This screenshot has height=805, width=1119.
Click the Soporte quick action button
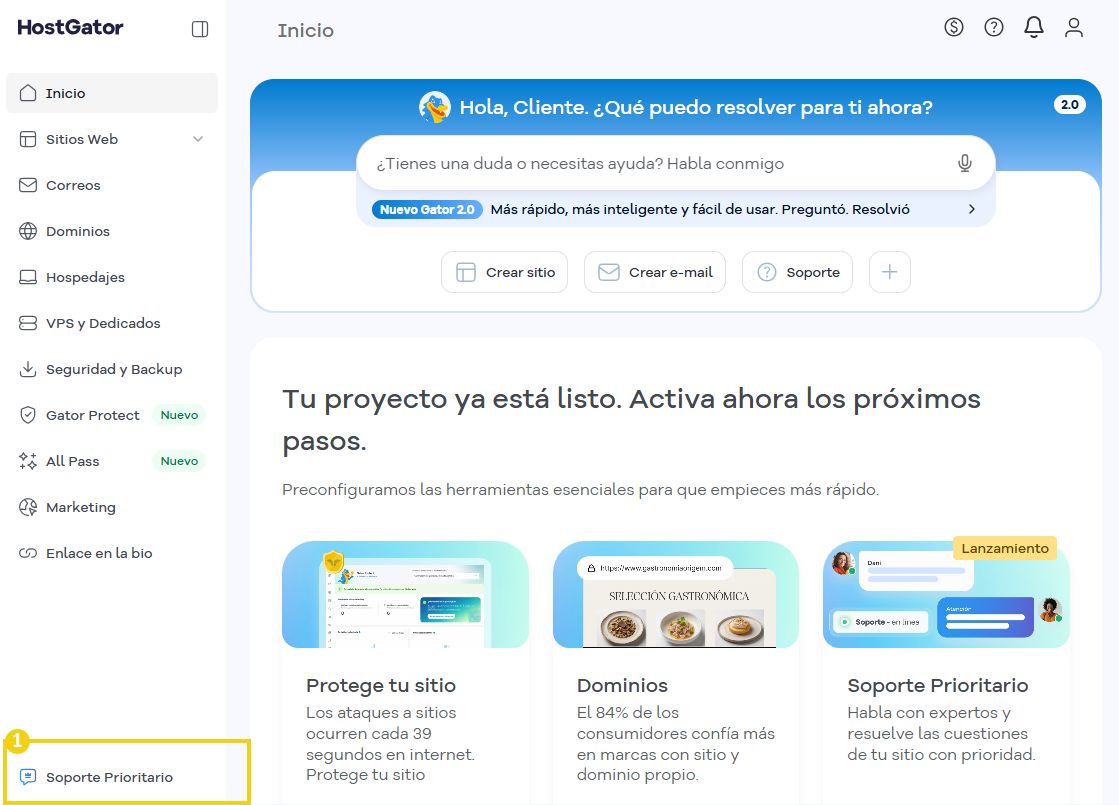[x=797, y=272]
